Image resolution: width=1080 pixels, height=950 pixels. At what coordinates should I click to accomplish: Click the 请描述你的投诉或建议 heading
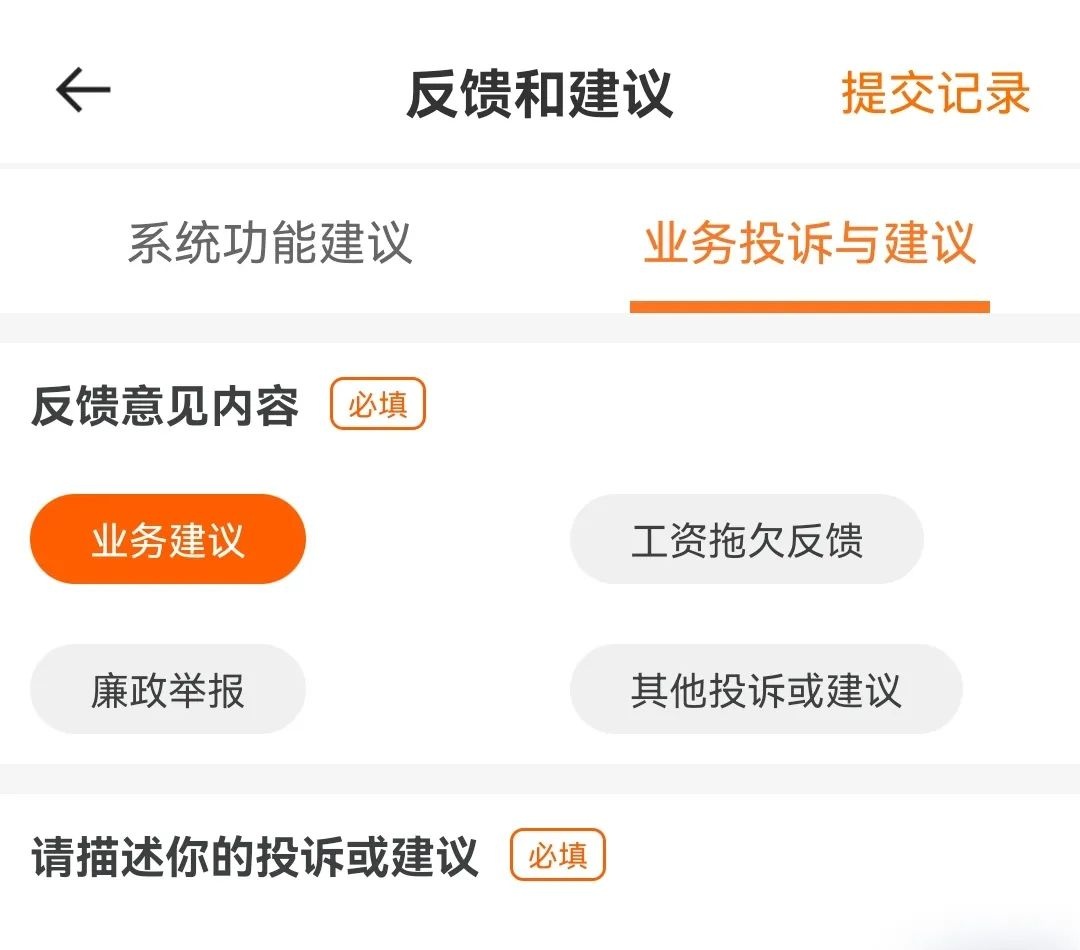(255, 858)
